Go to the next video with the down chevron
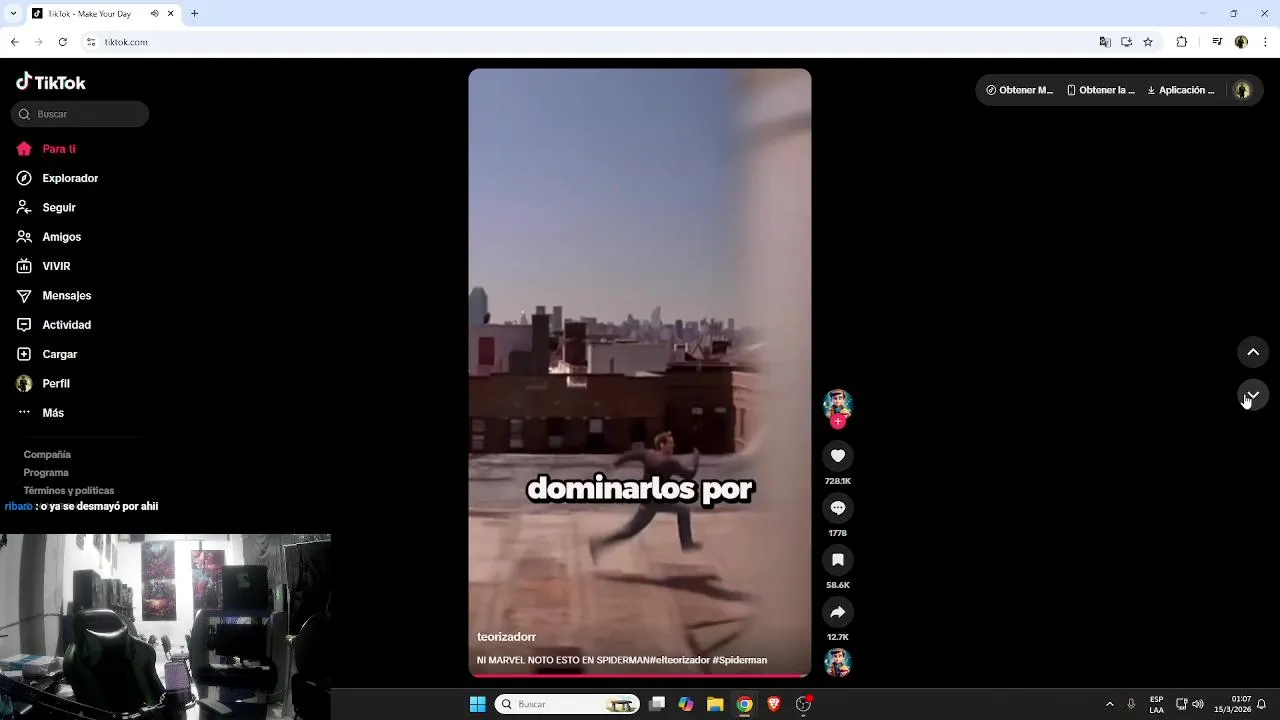Image resolution: width=1280 pixels, height=720 pixels. [x=1253, y=395]
